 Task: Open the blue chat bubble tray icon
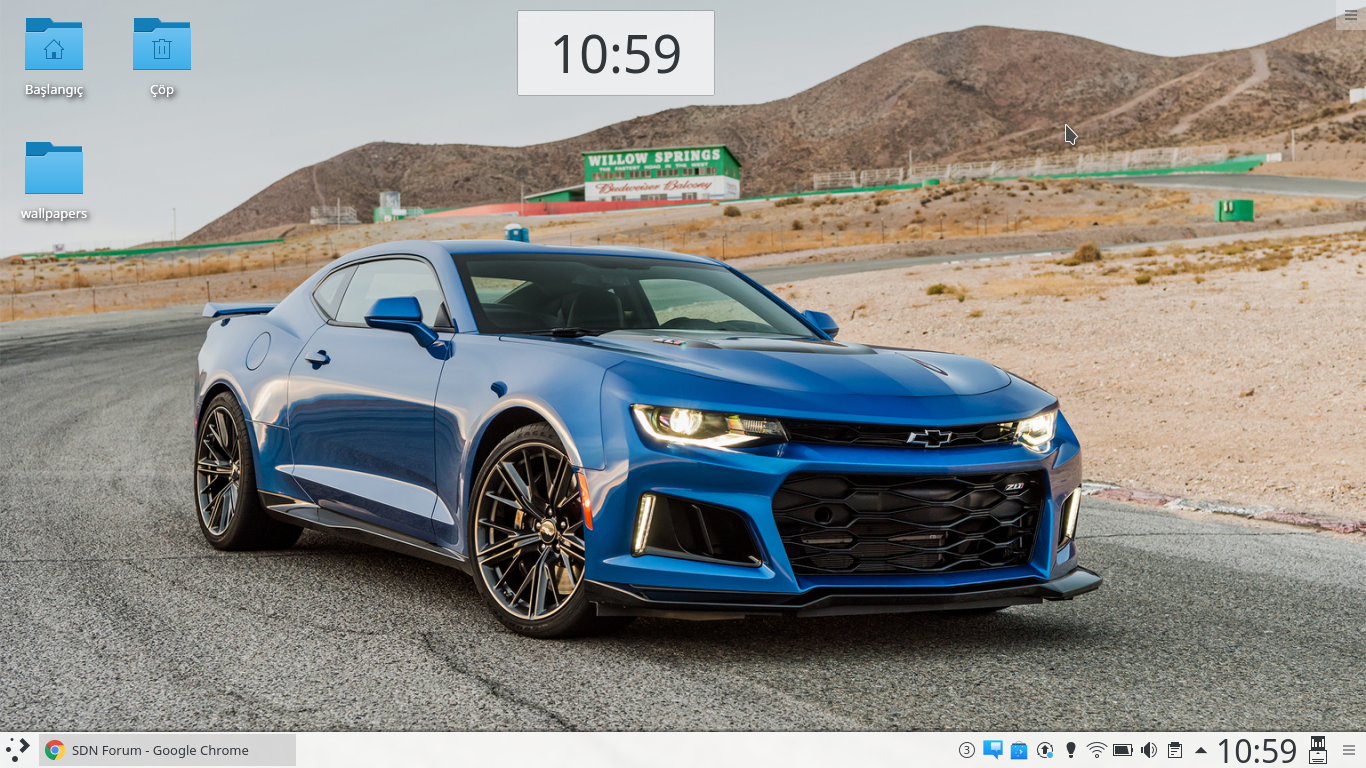pos(993,750)
